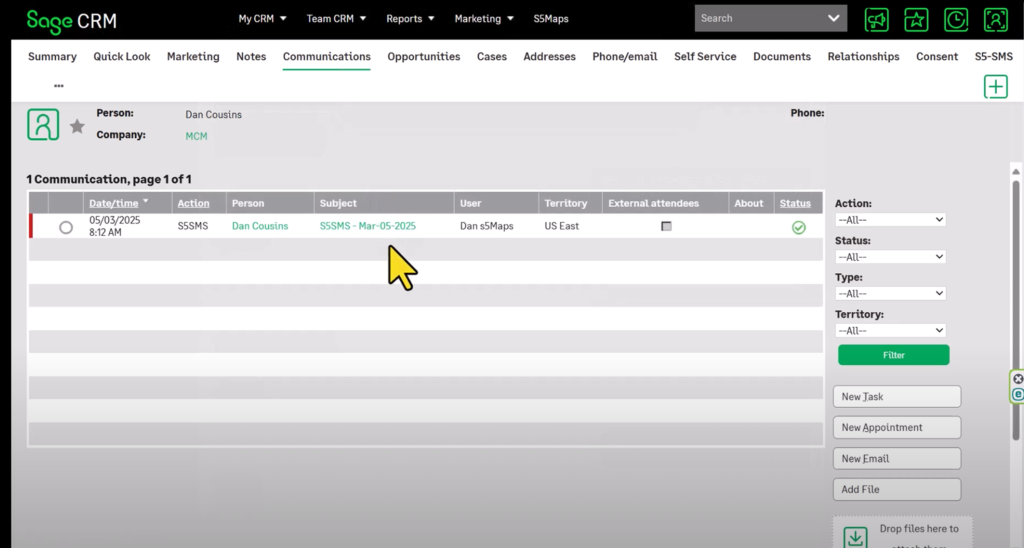Open the recent items clock icon
Screen dimensions: 1024x548
(956, 19)
